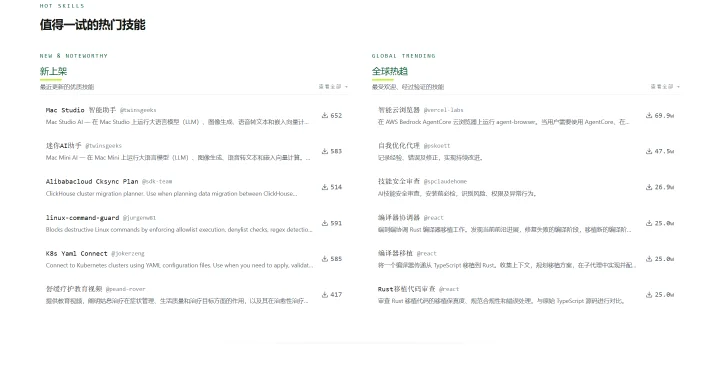720x374 pixels.
Task: Click download icon on linux-command-guard row
Action: (x=325, y=223)
